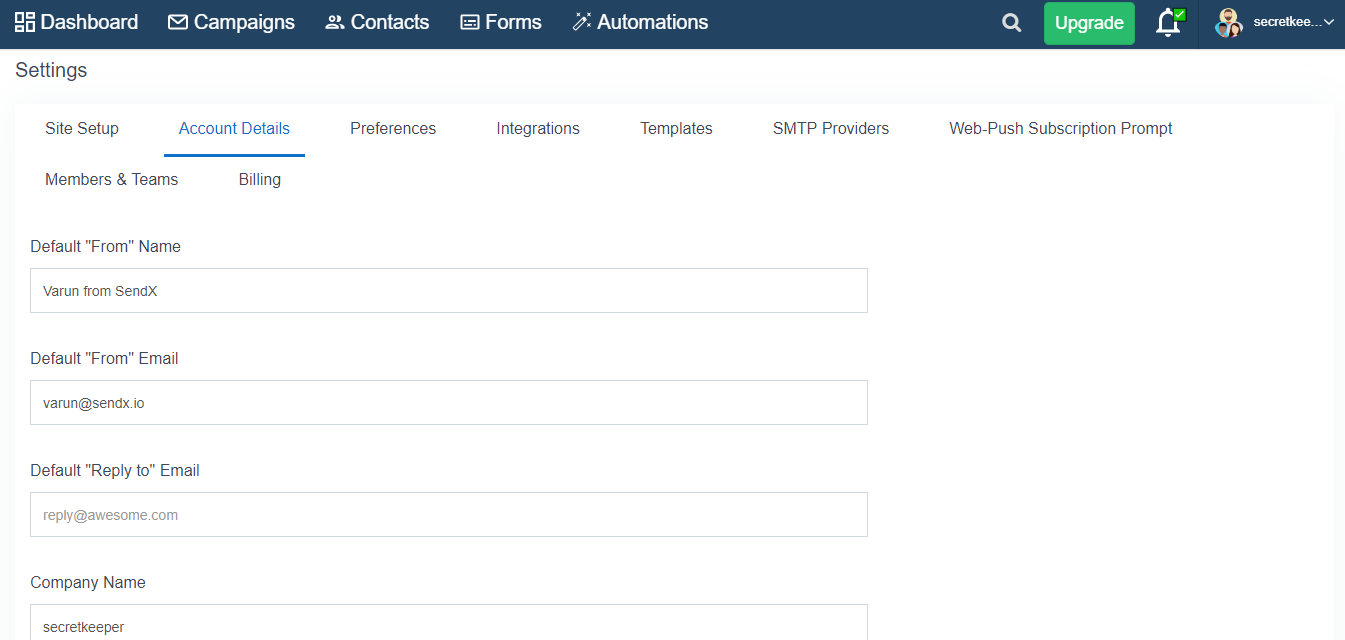Switch to the Integrations tab
This screenshot has width=1345, height=640.
coord(538,129)
